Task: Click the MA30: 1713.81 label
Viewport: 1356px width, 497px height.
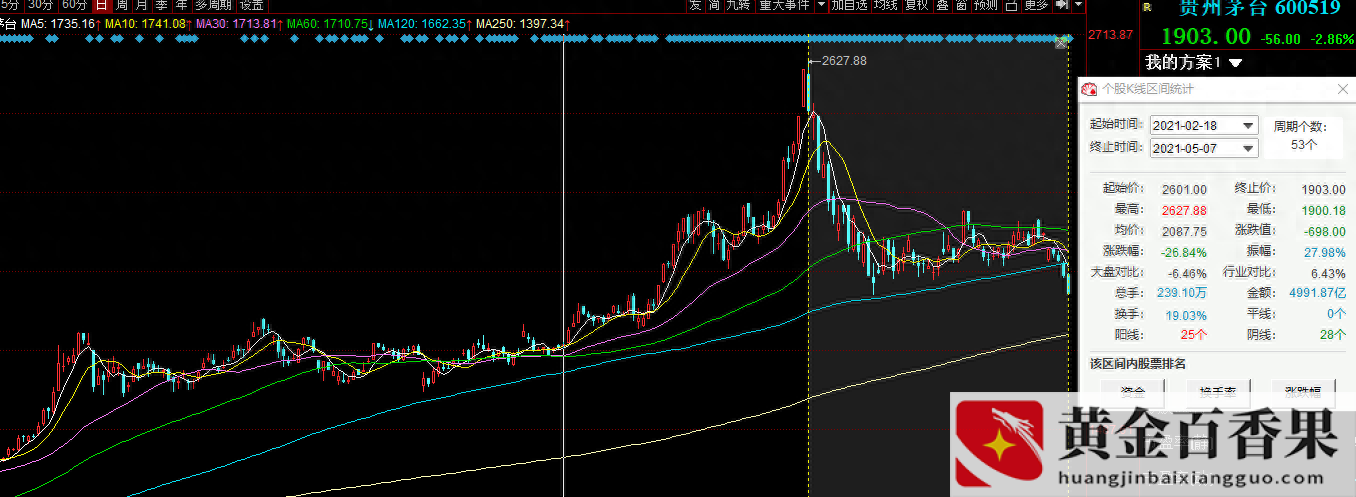Action: tap(236, 23)
